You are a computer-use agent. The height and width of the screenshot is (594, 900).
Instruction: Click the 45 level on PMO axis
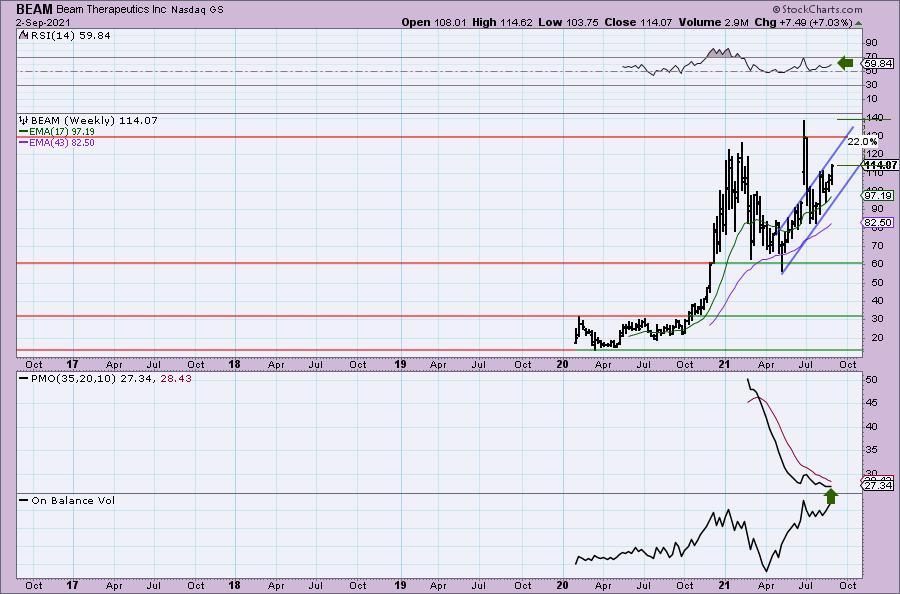(871, 403)
